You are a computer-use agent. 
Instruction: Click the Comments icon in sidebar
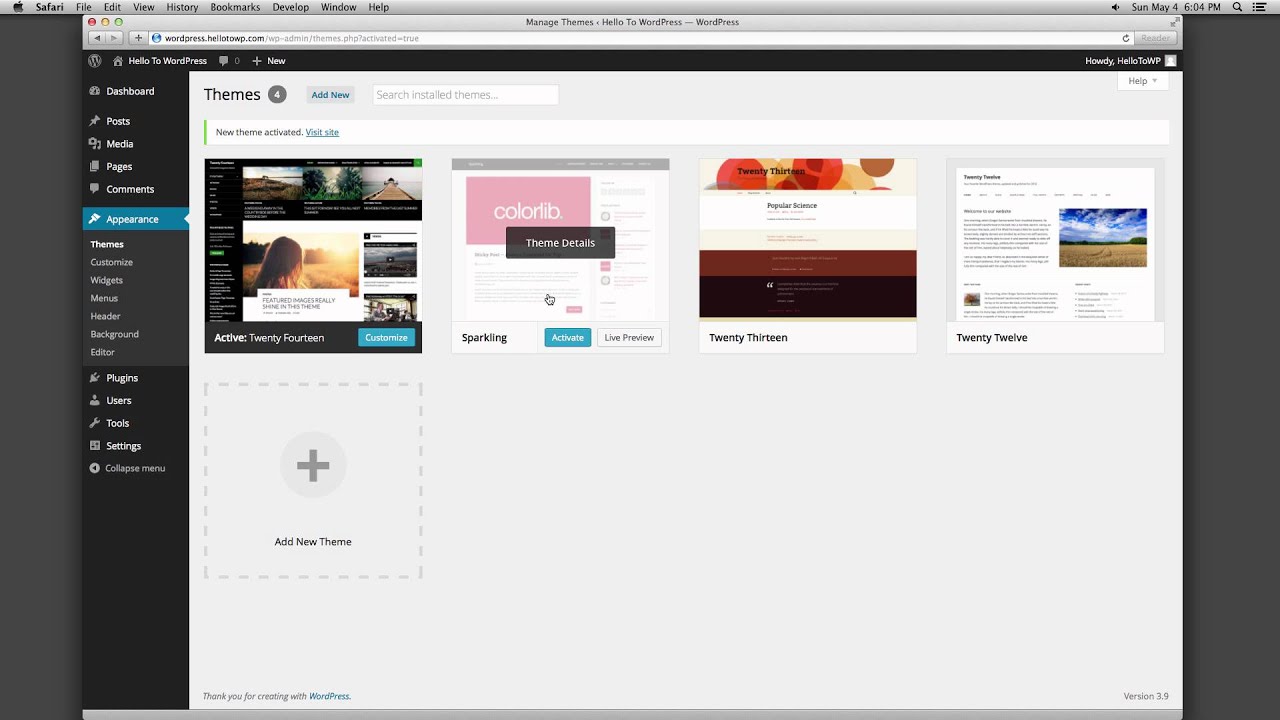[x=95, y=189]
